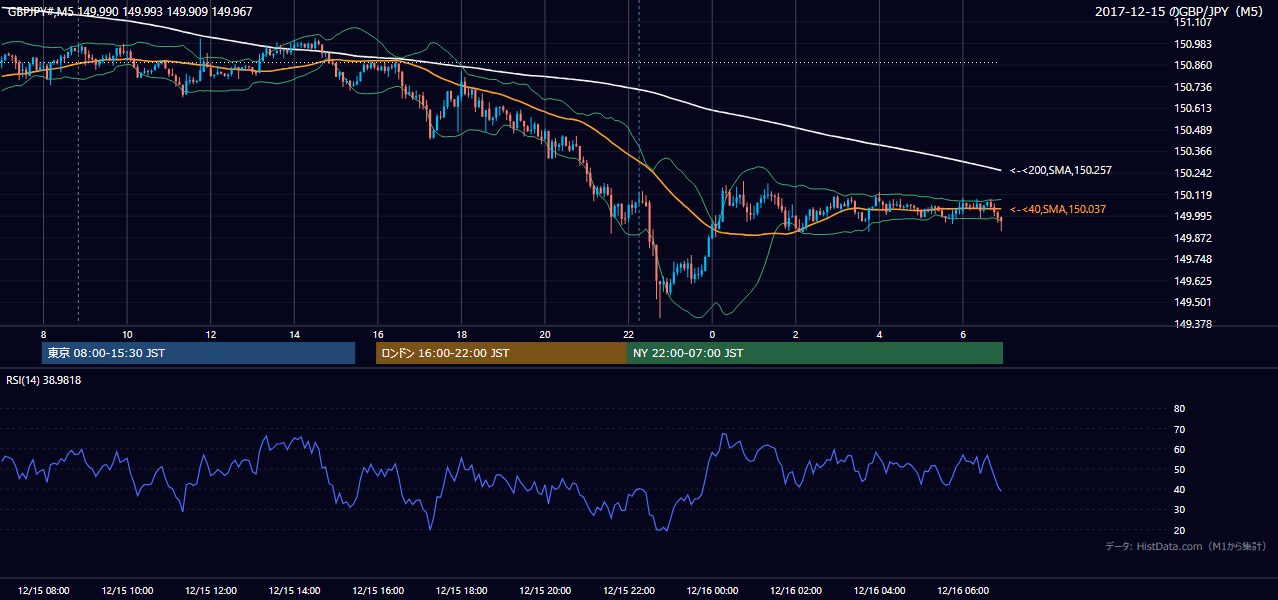Click the RSI axis level 50
The height and width of the screenshot is (600, 1278).
[1179, 469]
